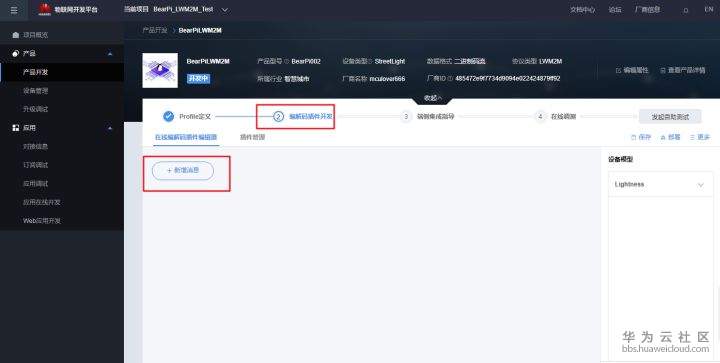The height and width of the screenshot is (363, 720).
Task: Open the hamburger menu at top left
Action: coord(14,10)
